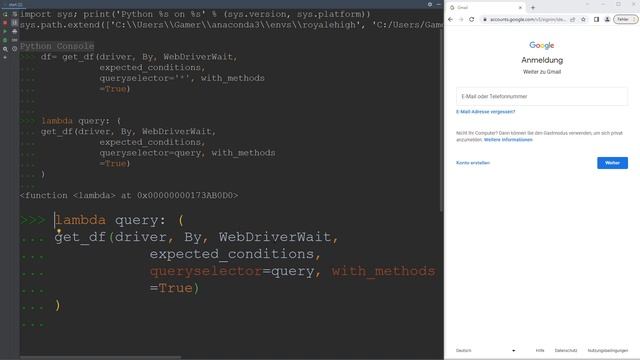This screenshot has width=640, height=360.
Task: Click 'df= get_df(driver, By, WebDriverWait,' history line
Action: (x=139, y=57)
